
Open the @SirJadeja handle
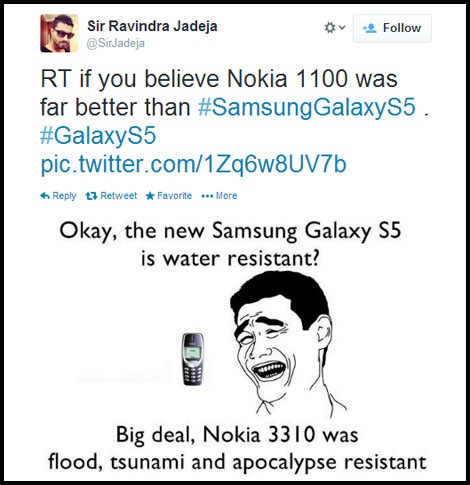pyautogui.click(x=115, y=43)
